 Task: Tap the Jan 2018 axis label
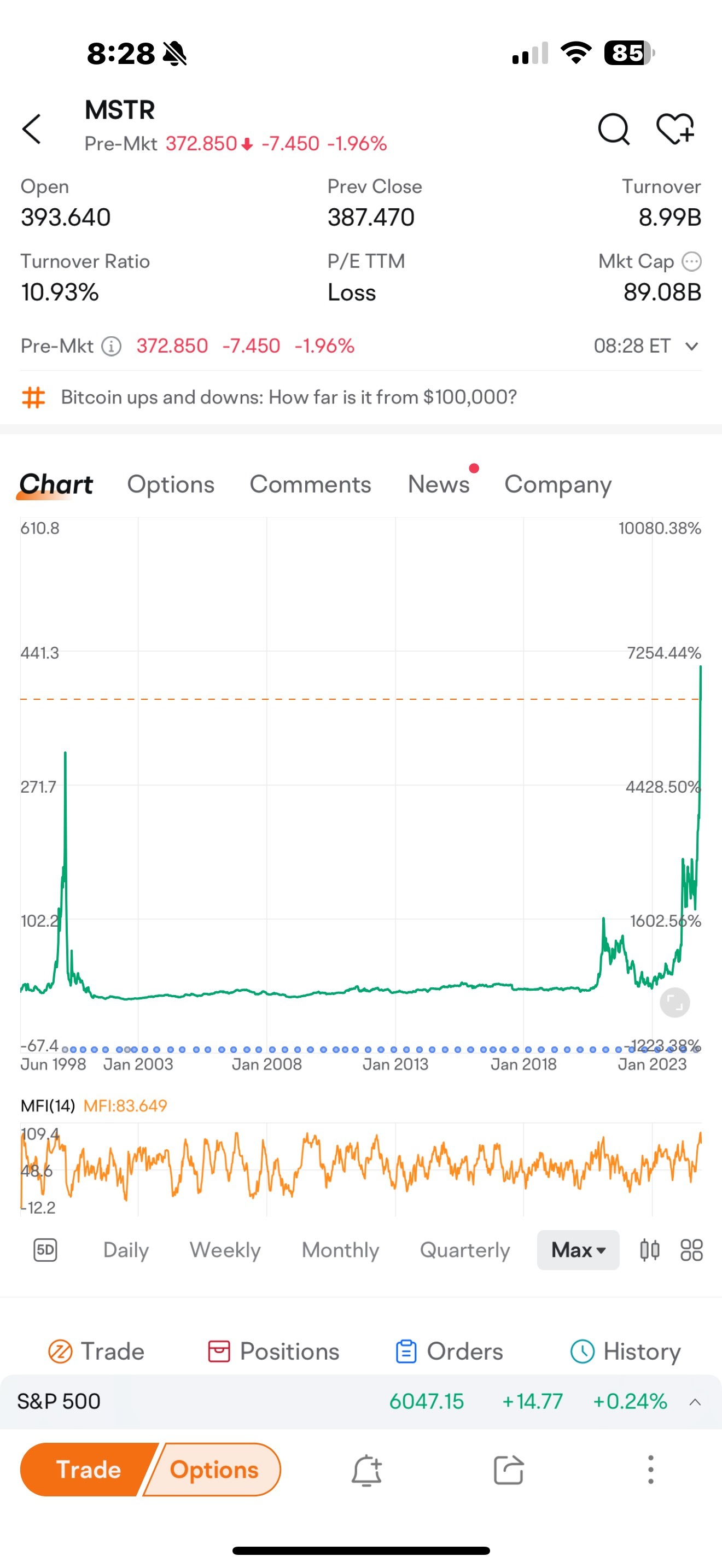pos(523,1064)
